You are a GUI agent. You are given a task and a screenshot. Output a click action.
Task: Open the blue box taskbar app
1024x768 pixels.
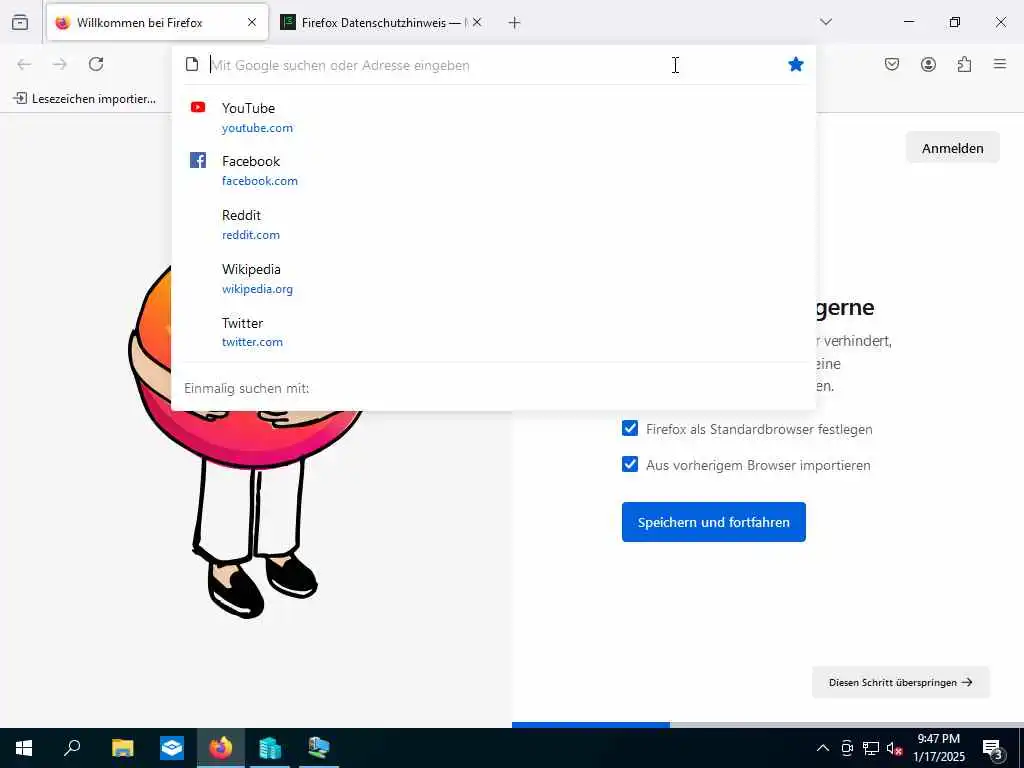(x=171, y=748)
